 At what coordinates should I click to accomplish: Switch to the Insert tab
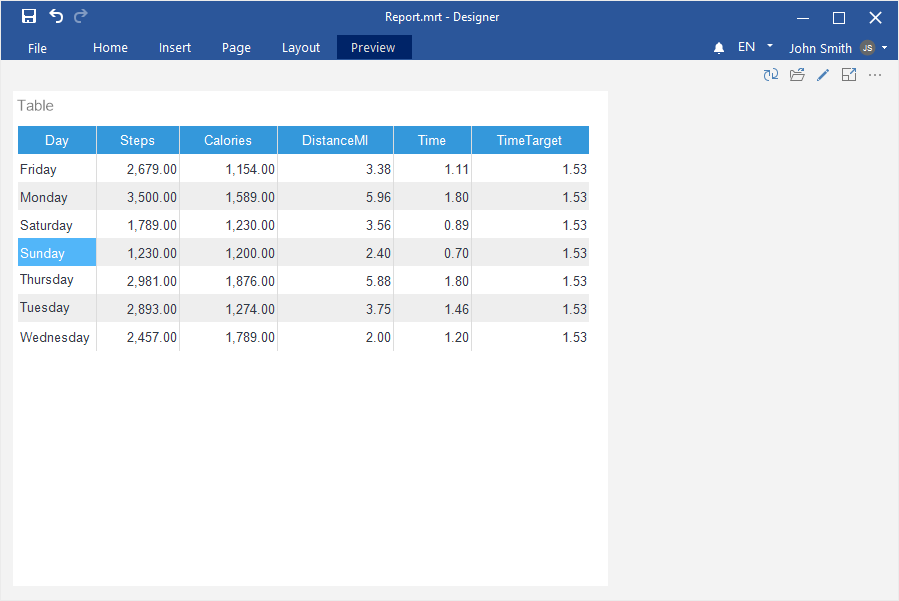pyautogui.click(x=175, y=48)
